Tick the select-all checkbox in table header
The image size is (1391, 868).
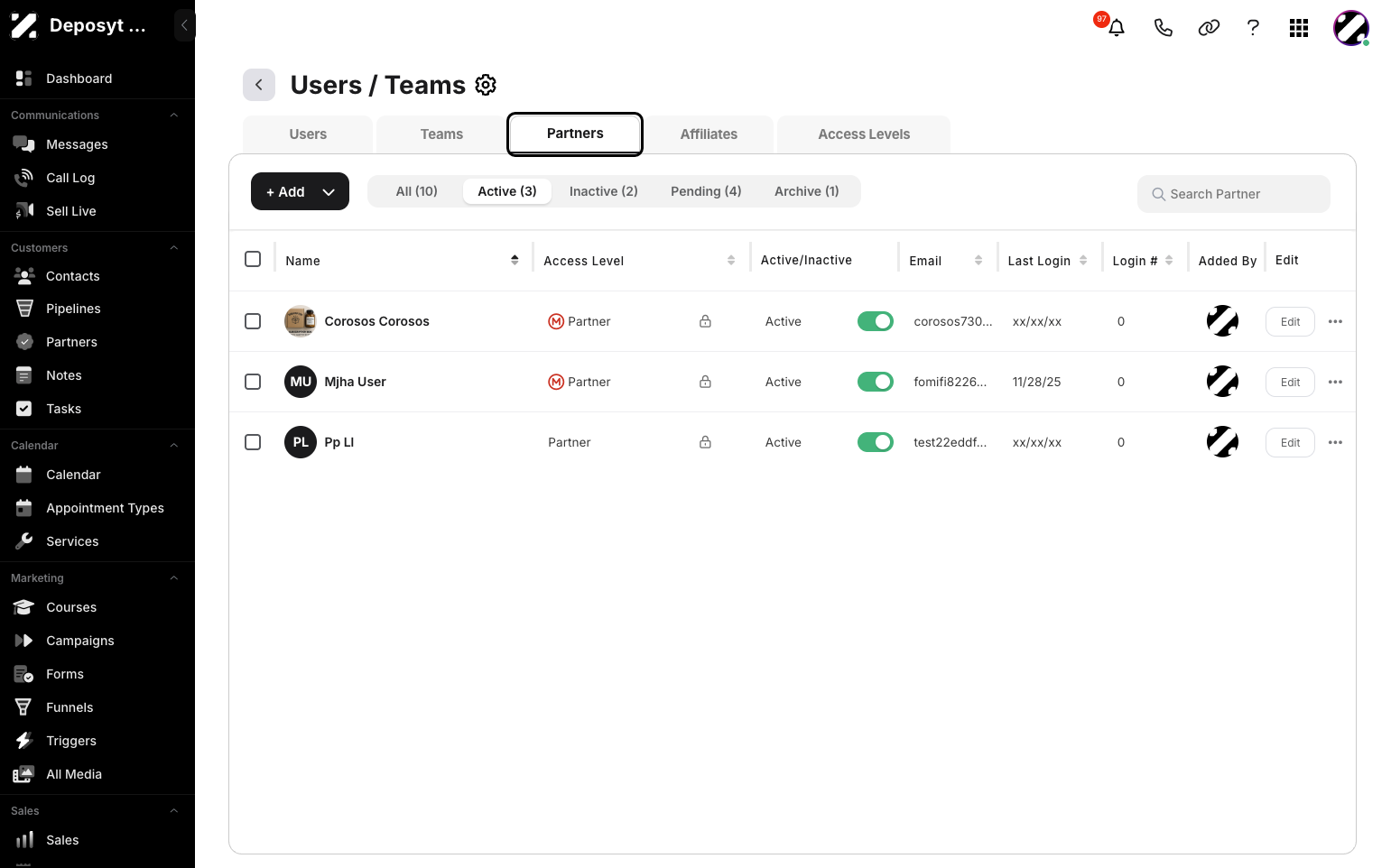coord(253,259)
